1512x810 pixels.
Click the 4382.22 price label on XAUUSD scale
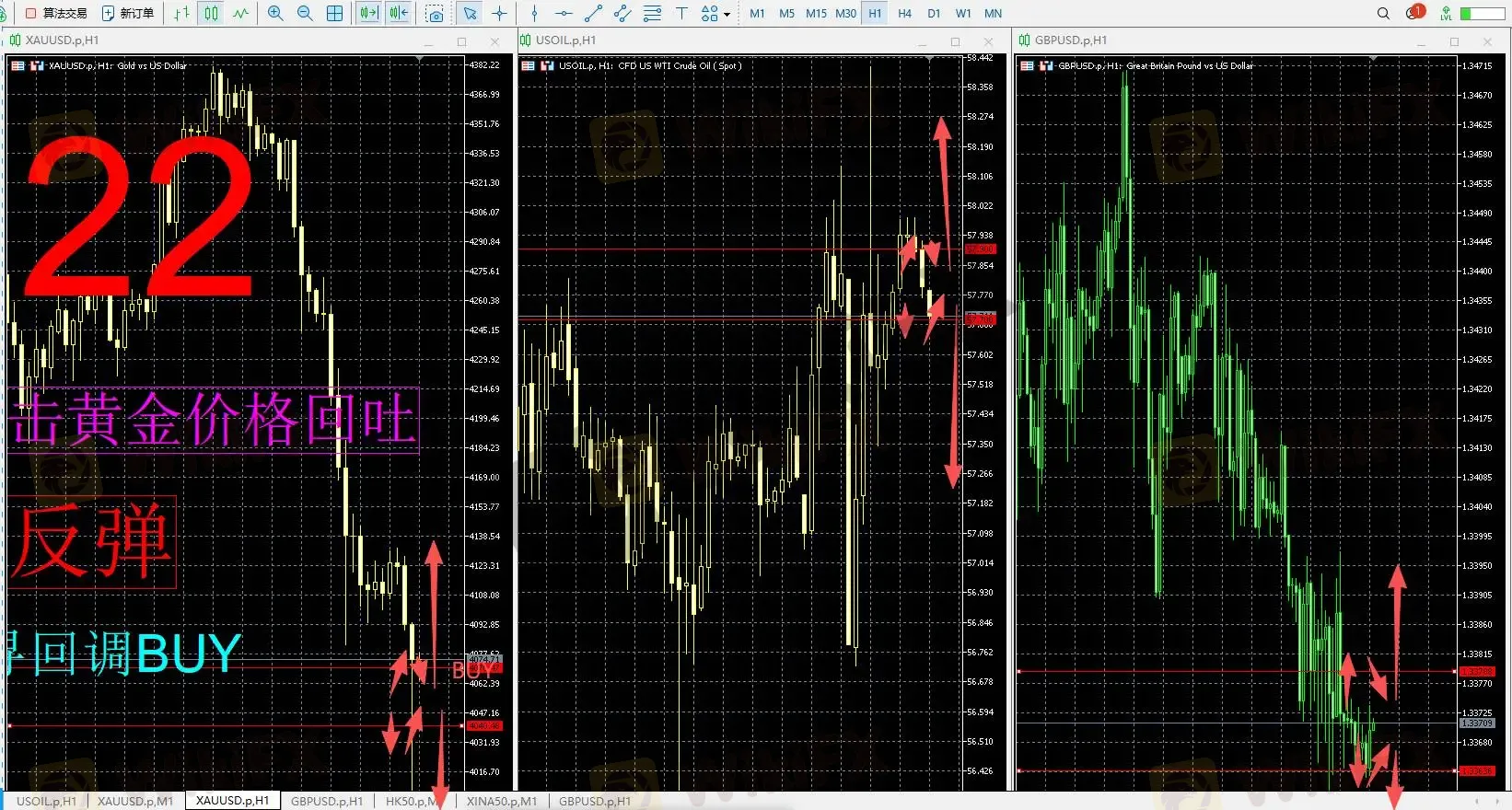(x=484, y=65)
